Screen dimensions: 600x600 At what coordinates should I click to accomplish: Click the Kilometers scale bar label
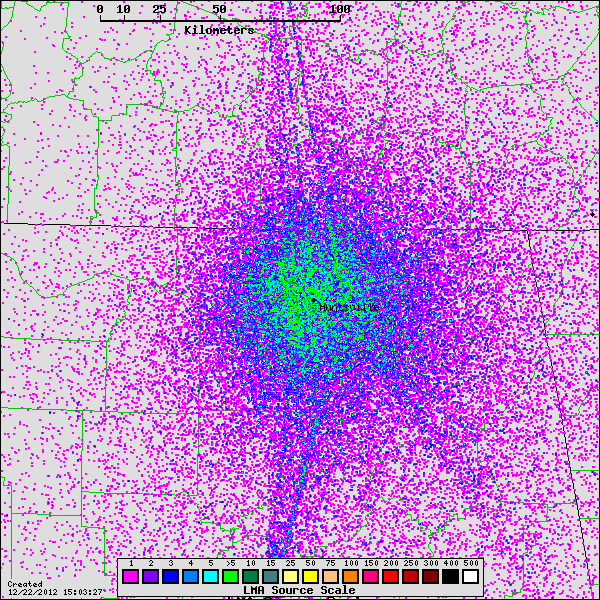point(219,30)
